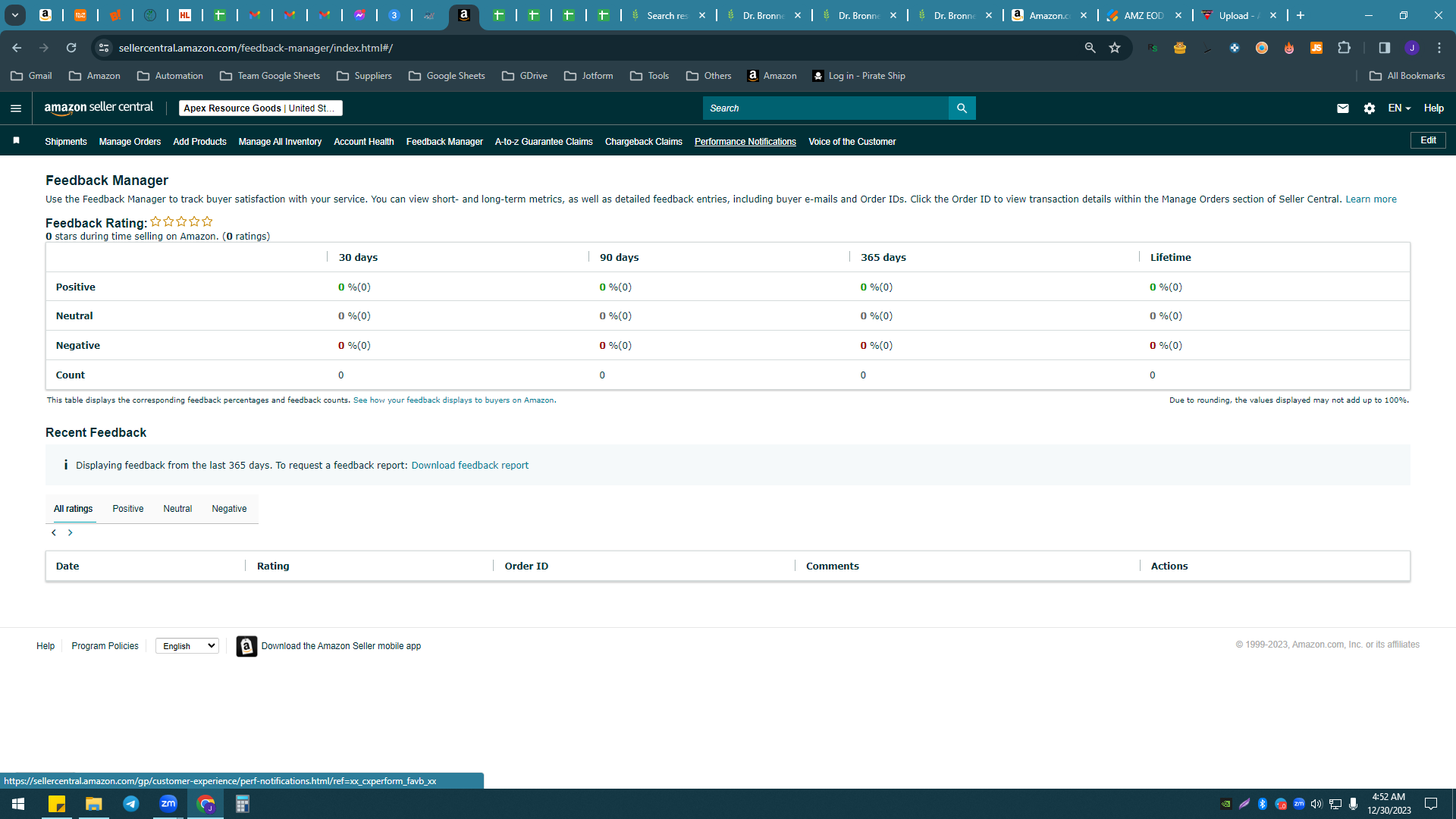Open Performance Notifications in nav bar
Viewport: 1456px width, 819px height.
tap(745, 142)
